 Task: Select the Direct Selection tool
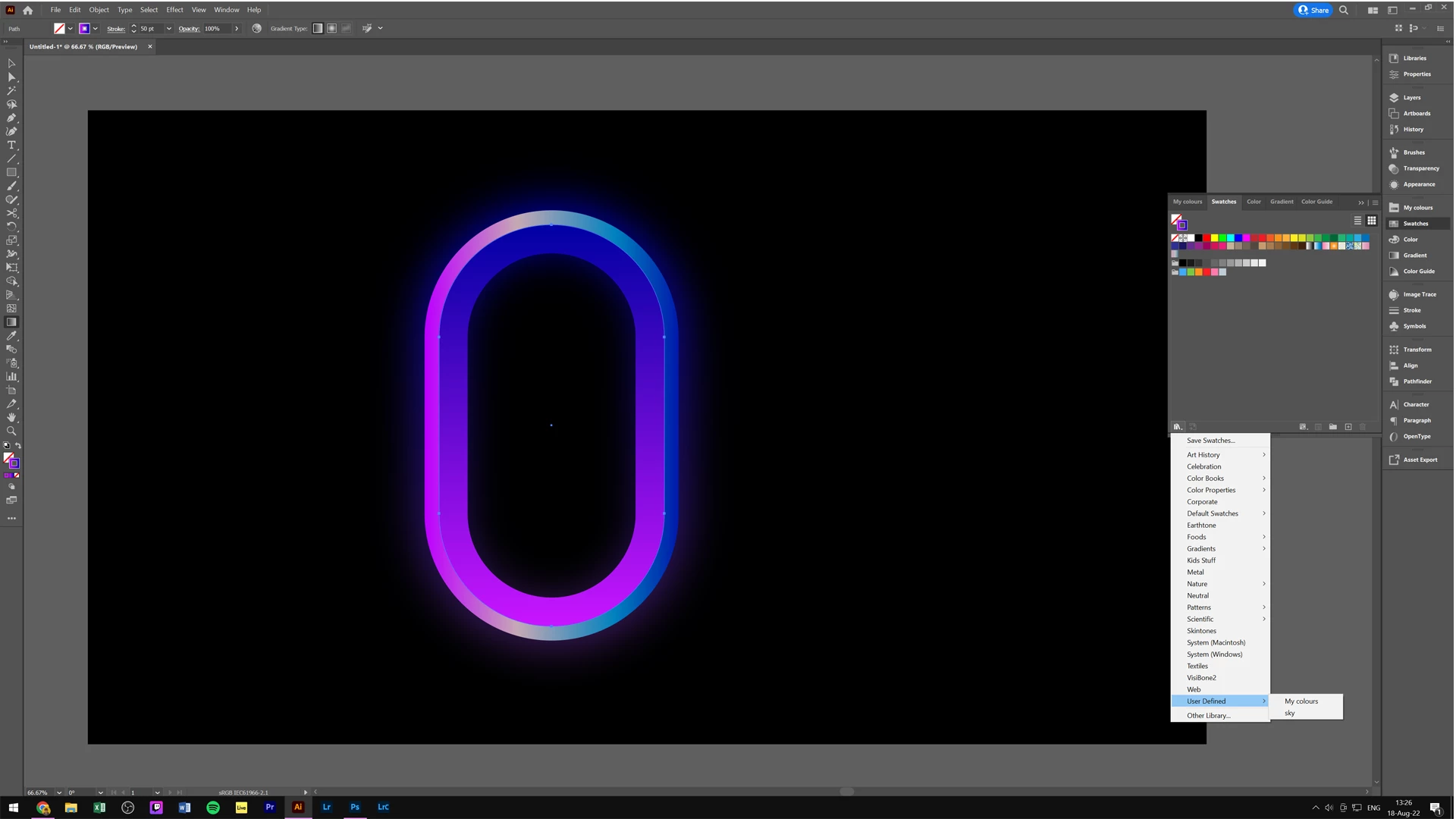(11, 77)
